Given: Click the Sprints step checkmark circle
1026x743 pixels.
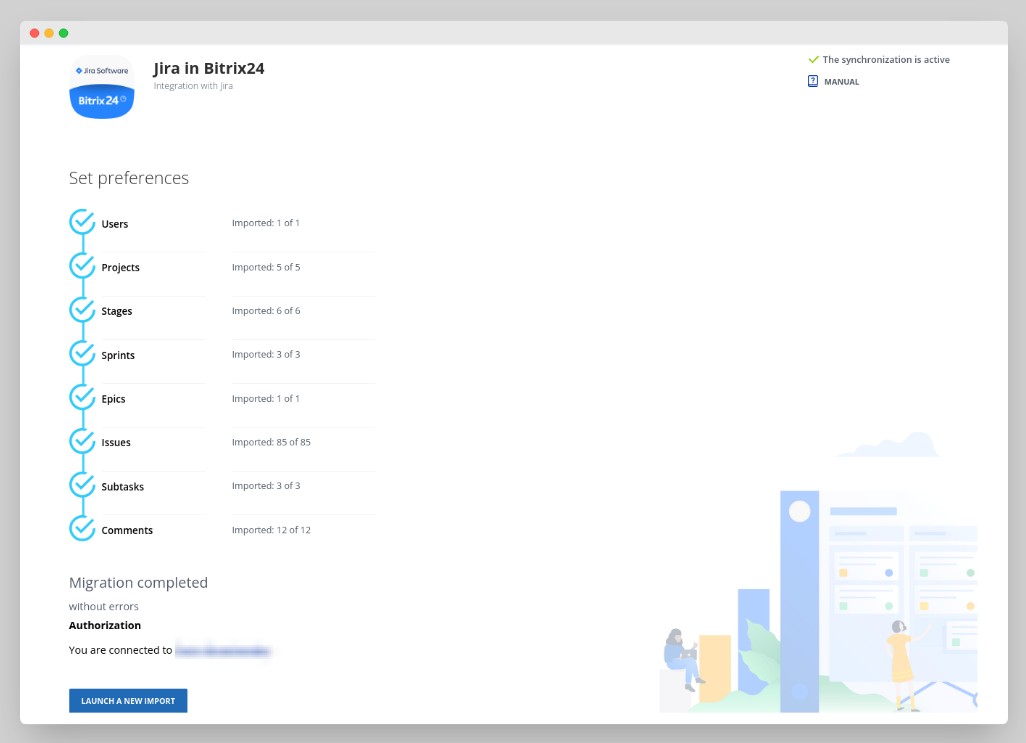Looking at the screenshot, I should pos(82,354).
